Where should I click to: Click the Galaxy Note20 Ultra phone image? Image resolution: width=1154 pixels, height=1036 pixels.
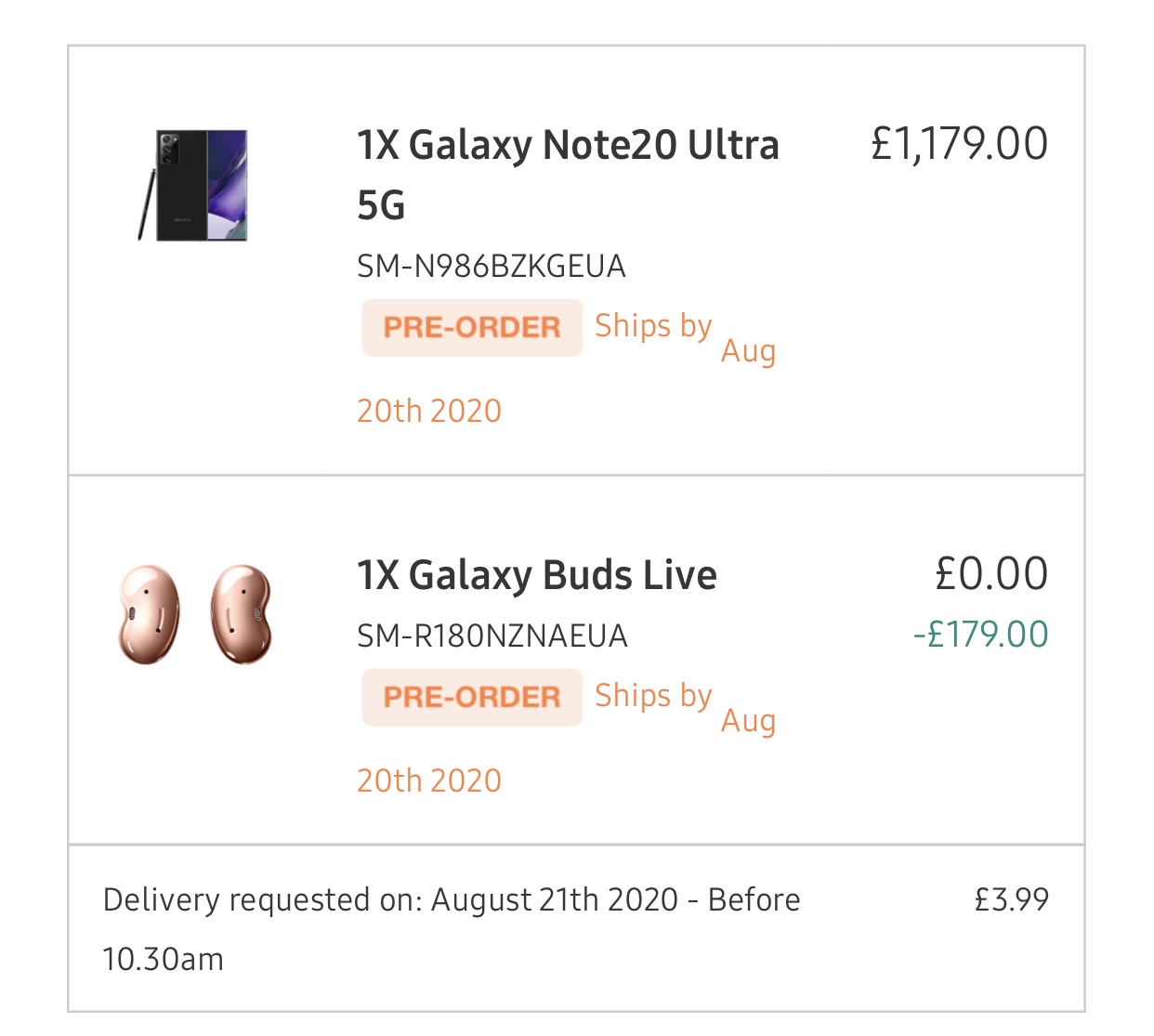tap(195, 185)
